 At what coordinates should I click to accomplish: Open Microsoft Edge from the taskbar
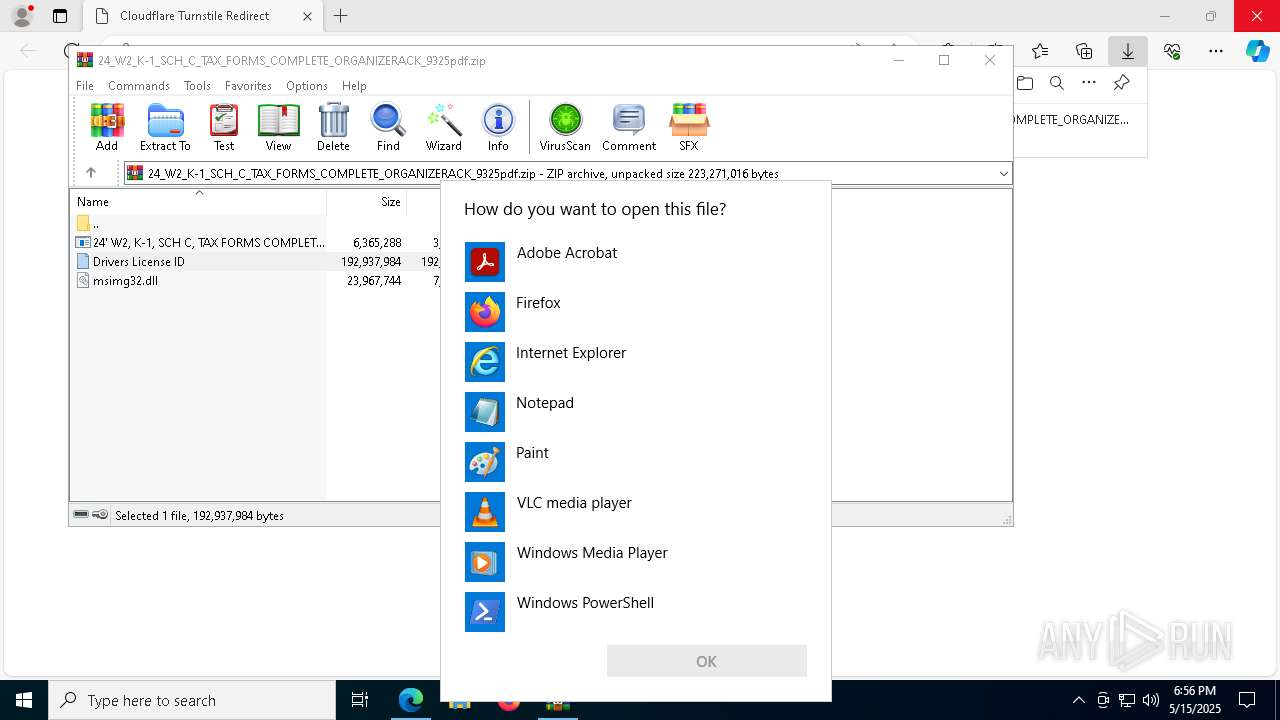[411, 700]
